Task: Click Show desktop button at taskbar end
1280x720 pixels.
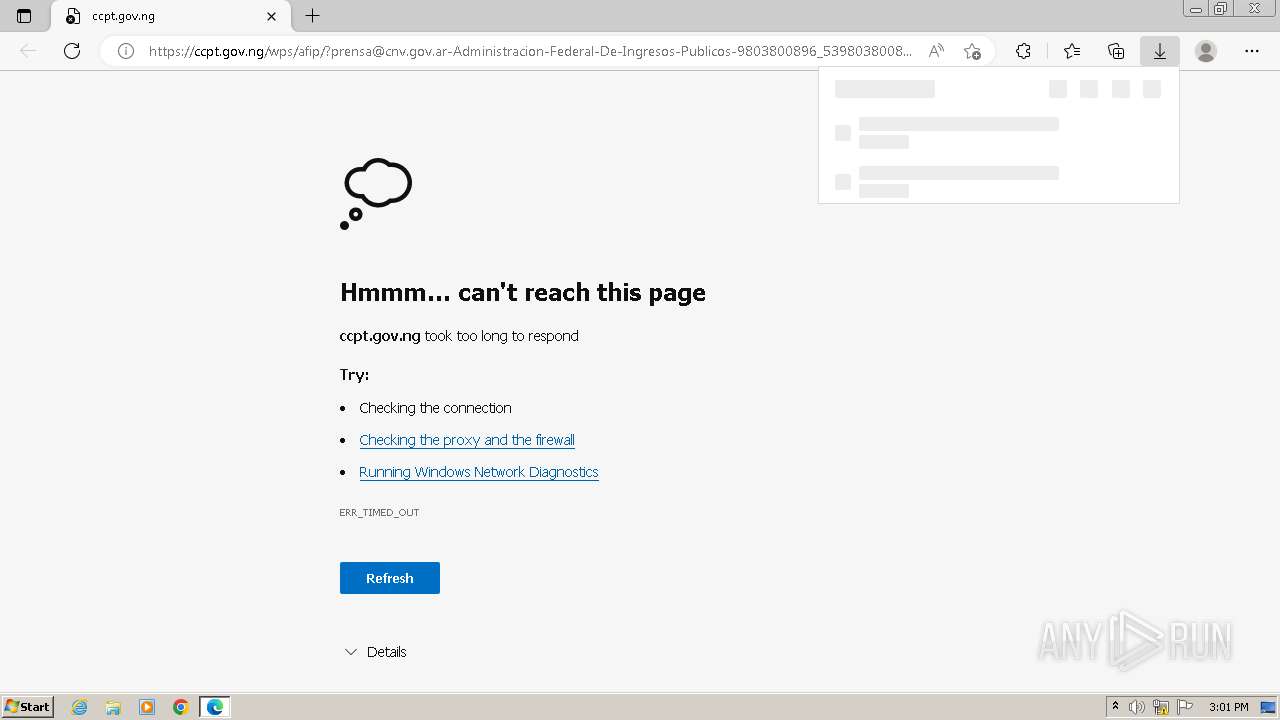Action: click(1269, 707)
